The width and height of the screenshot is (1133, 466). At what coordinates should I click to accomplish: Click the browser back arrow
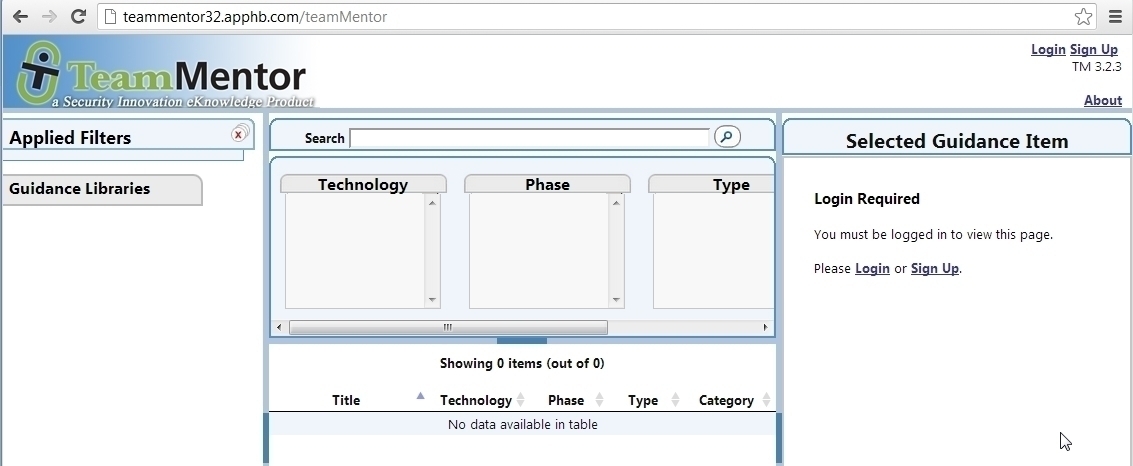tap(20, 17)
